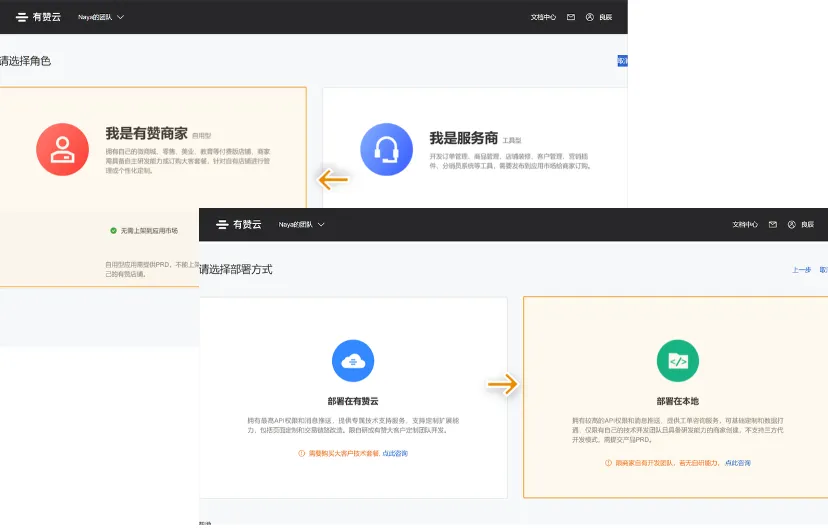The height and width of the screenshot is (531, 828).
Task: Click the user avatar icon in the upper header
Action: (590, 17)
